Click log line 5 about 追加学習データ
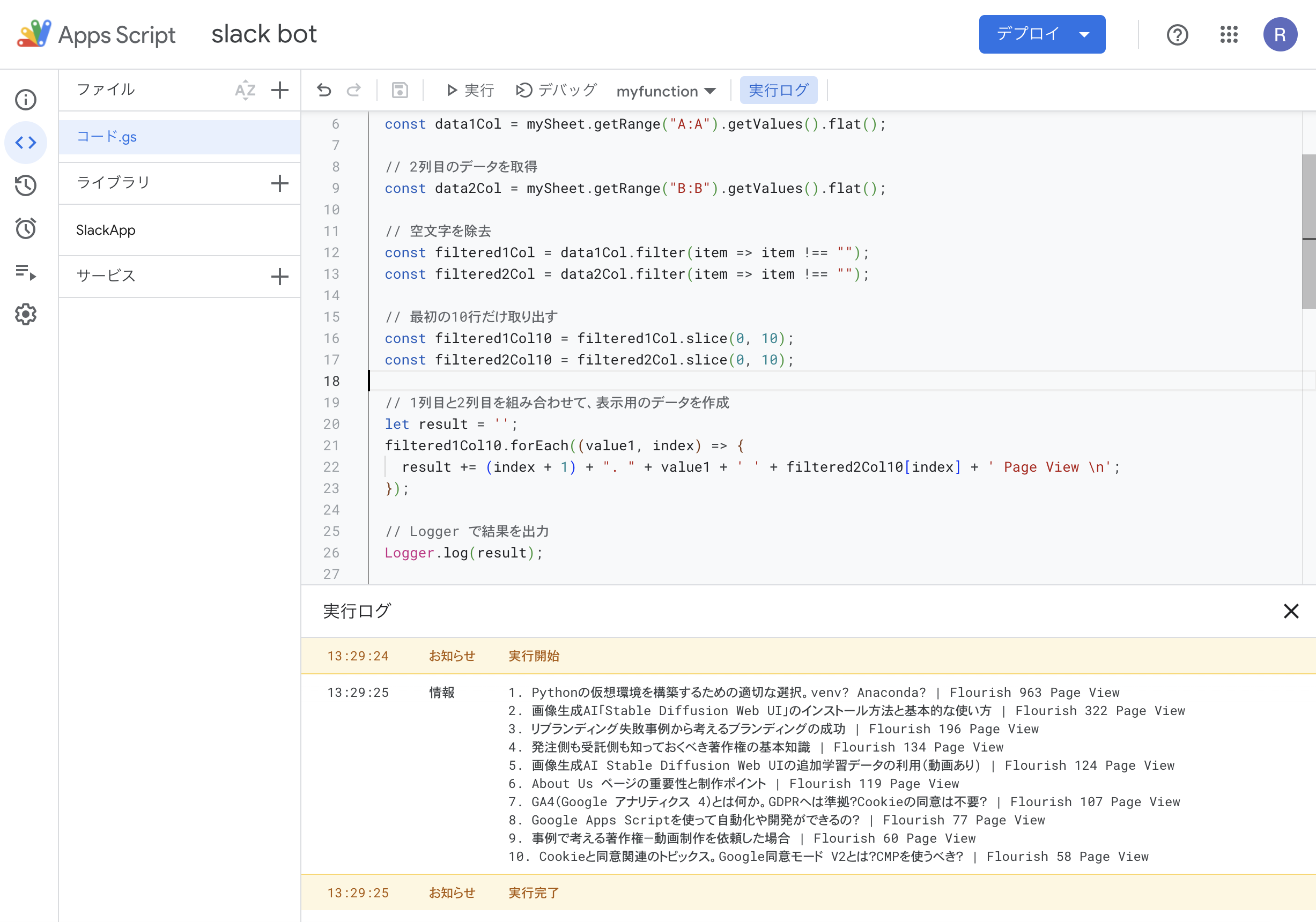 point(841,765)
